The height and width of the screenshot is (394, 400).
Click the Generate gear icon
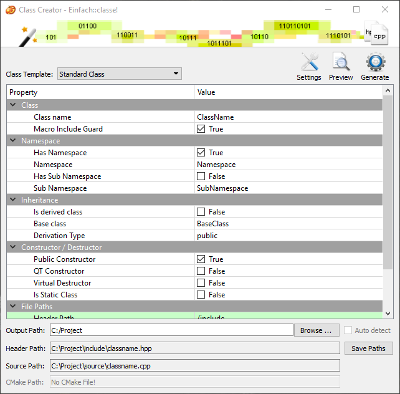tap(375, 62)
